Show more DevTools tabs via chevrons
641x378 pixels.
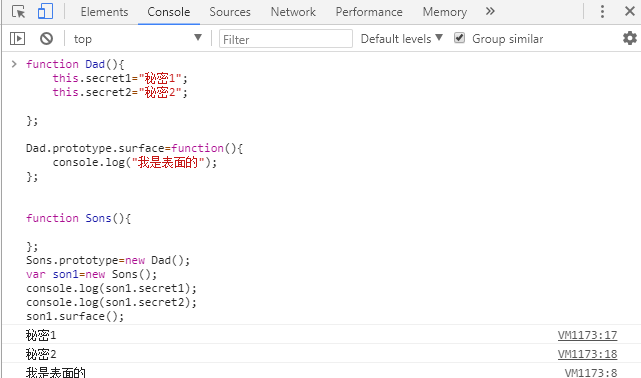tap(490, 11)
